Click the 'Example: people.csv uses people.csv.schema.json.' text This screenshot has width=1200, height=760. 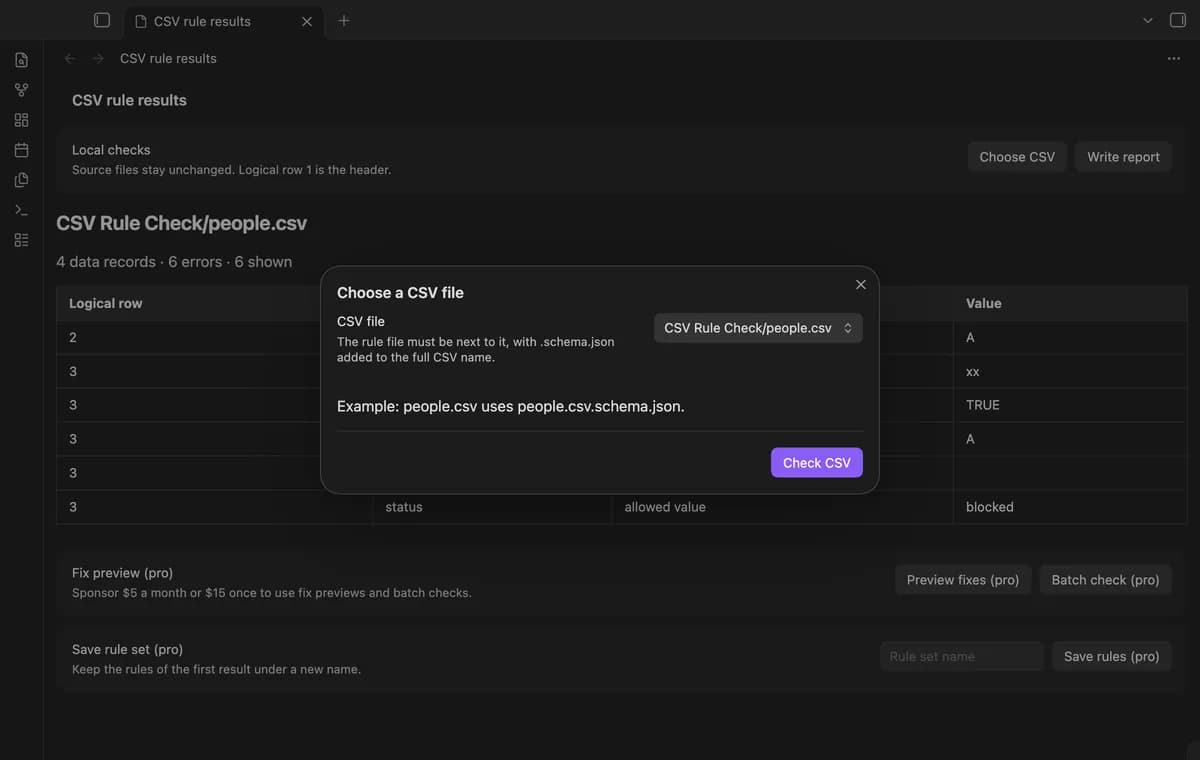click(511, 406)
